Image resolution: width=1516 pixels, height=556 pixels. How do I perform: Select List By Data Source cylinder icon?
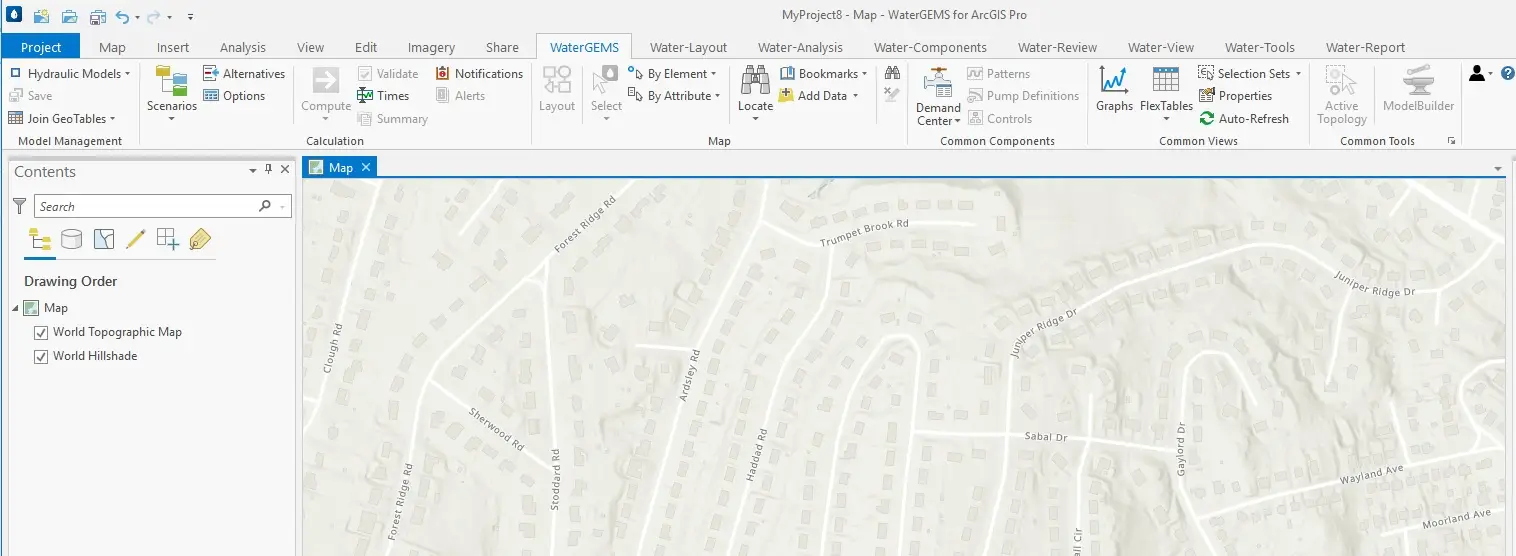tap(72, 239)
